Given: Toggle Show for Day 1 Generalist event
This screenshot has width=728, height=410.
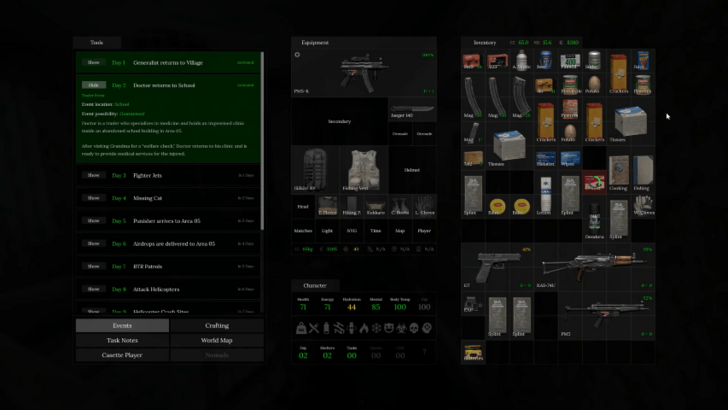Looking at the screenshot, I should point(94,62).
